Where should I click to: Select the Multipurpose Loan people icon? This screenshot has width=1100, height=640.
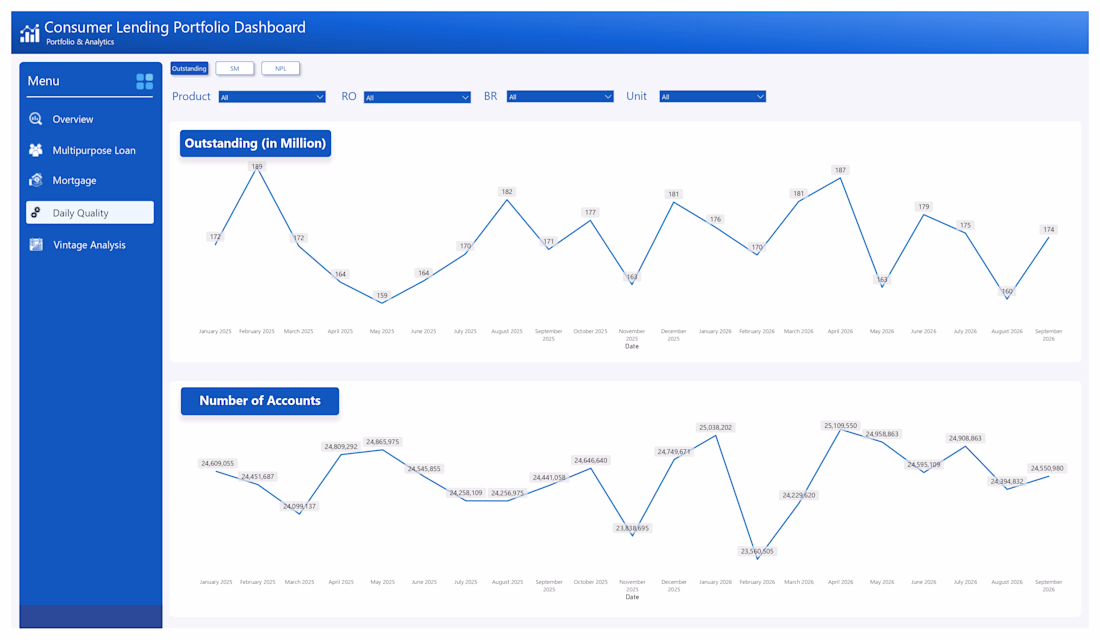coord(36,149)
